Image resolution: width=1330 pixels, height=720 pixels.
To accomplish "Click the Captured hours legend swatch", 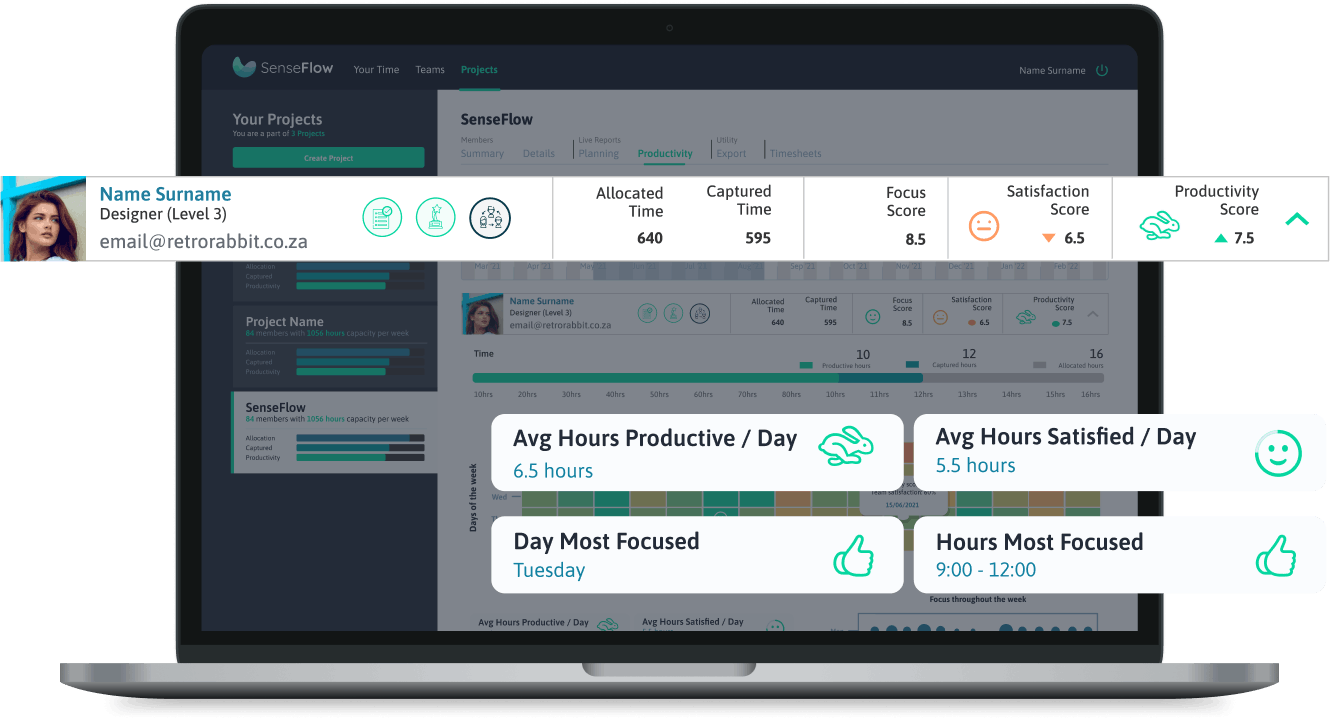I will click(x=912, y=366).
